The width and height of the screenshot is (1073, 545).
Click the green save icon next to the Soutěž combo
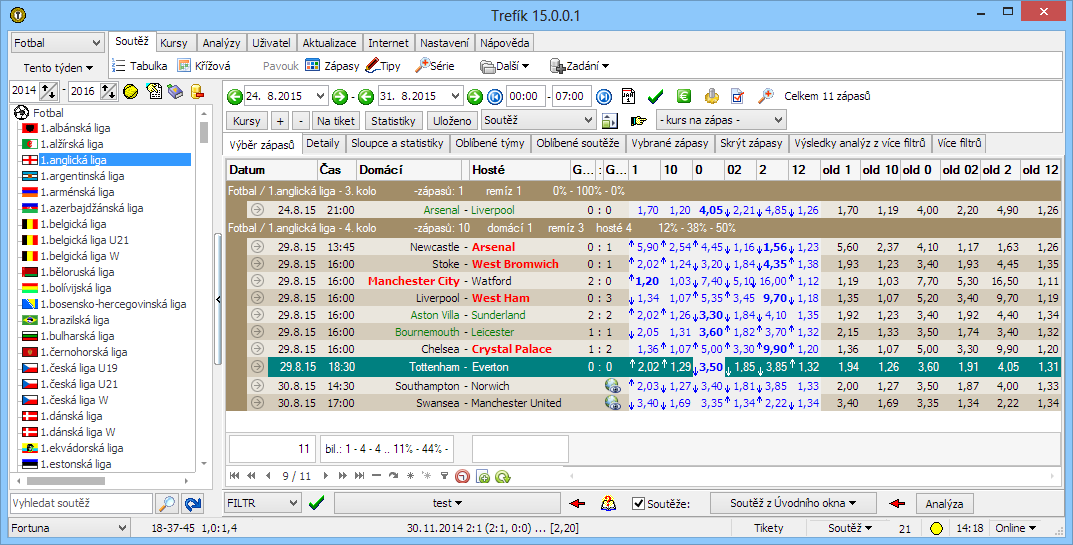coord(609,121)
